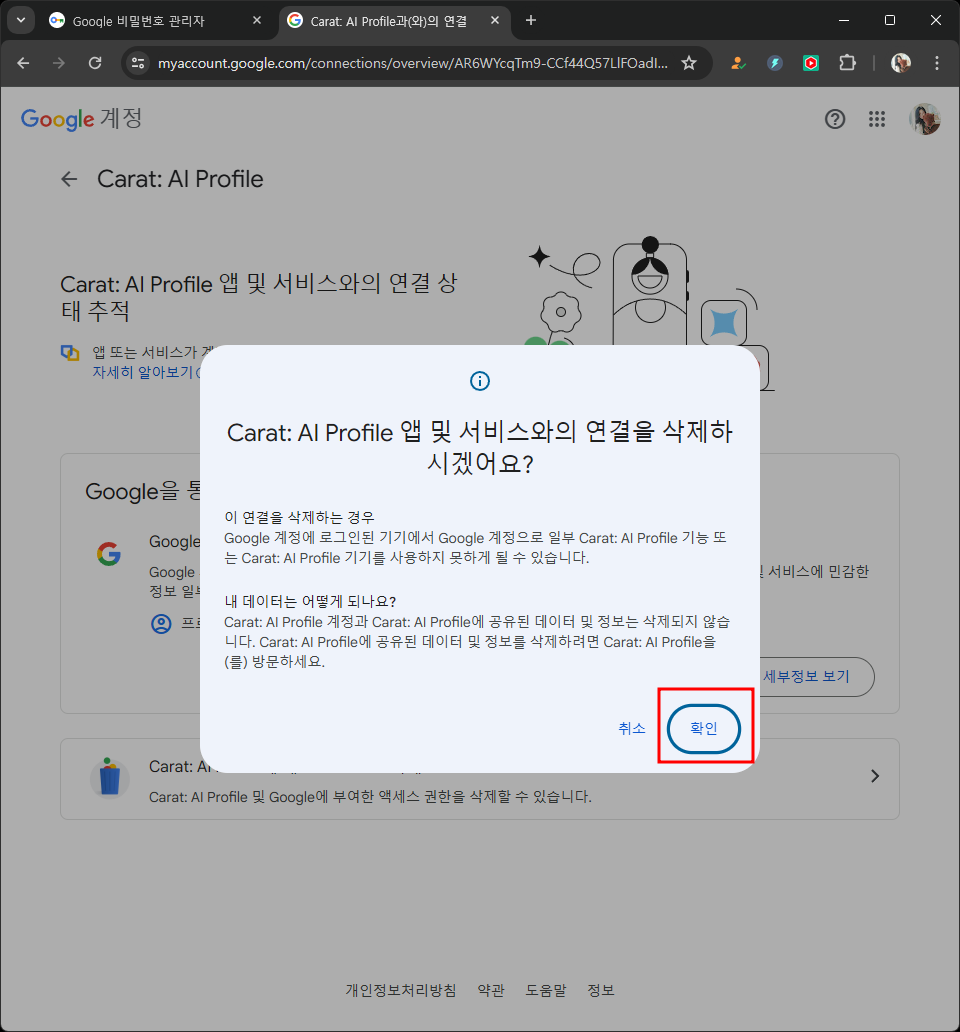Reload the page
Image resolution: width=960 pixels, height=1032 pixels.
pos(95,63)
